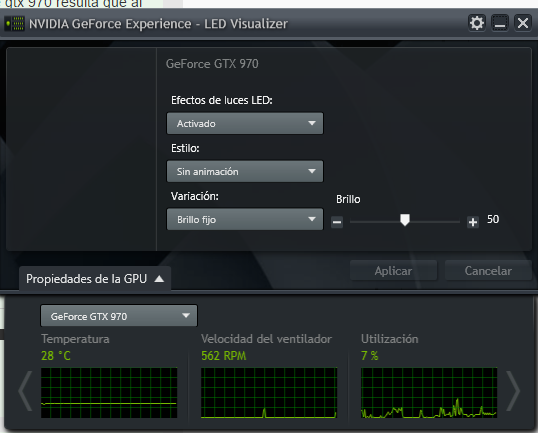Click the Brillo label above the slider

click(x=348, y=199)
